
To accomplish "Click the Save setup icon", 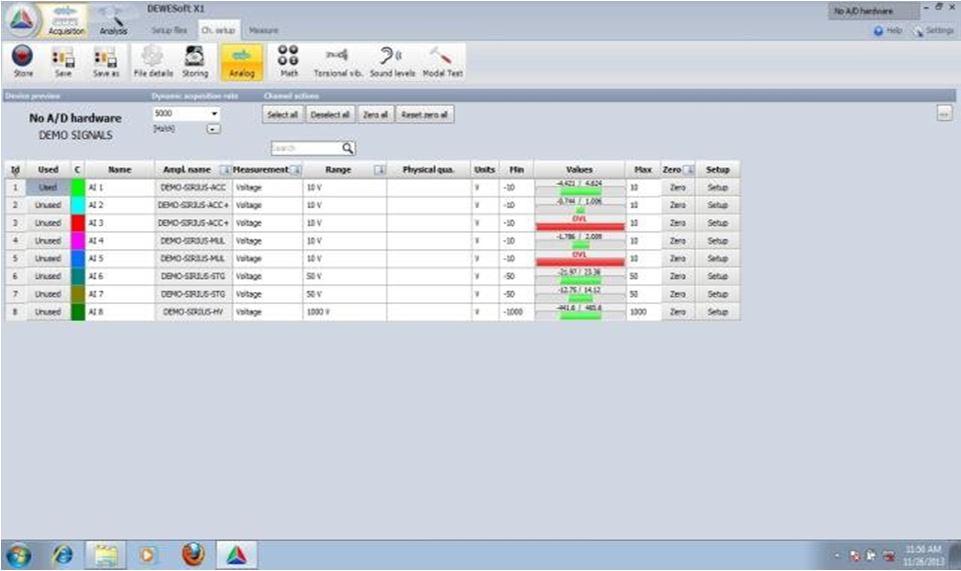I will click(x=63, y=61).
